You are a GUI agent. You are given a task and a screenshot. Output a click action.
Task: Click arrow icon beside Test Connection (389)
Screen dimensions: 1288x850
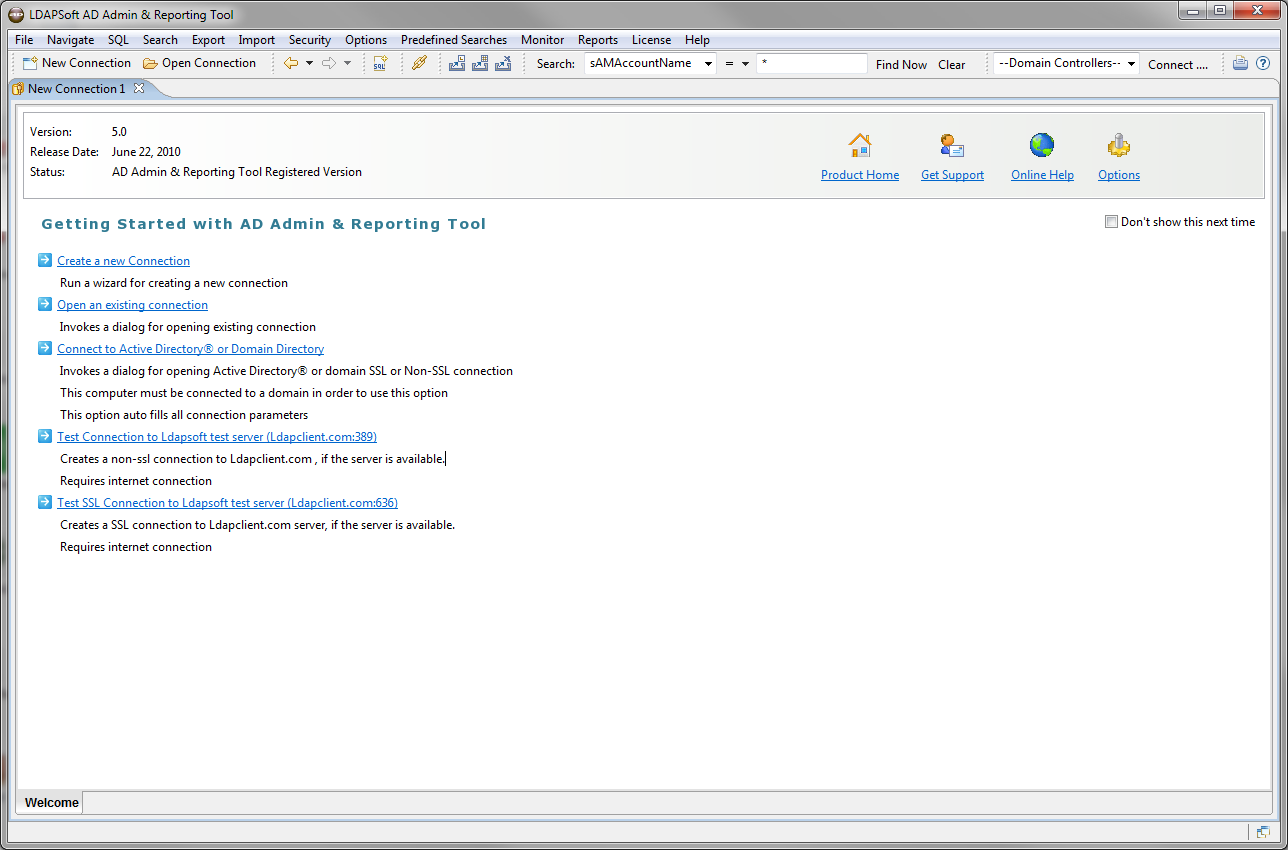point(45,436)
